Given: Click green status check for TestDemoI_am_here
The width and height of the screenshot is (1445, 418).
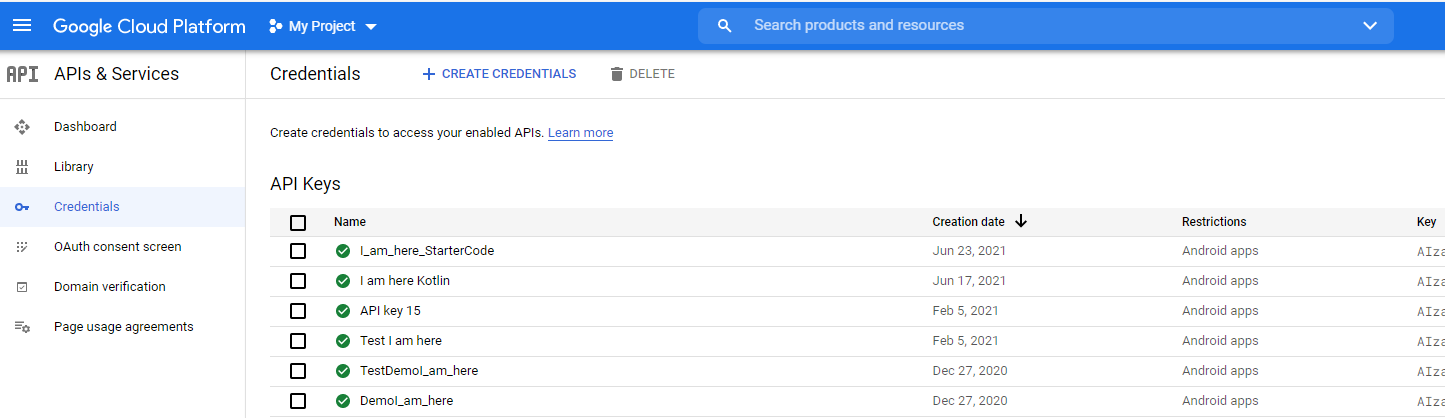Looking at the screenshot, I should coord(343,371).
